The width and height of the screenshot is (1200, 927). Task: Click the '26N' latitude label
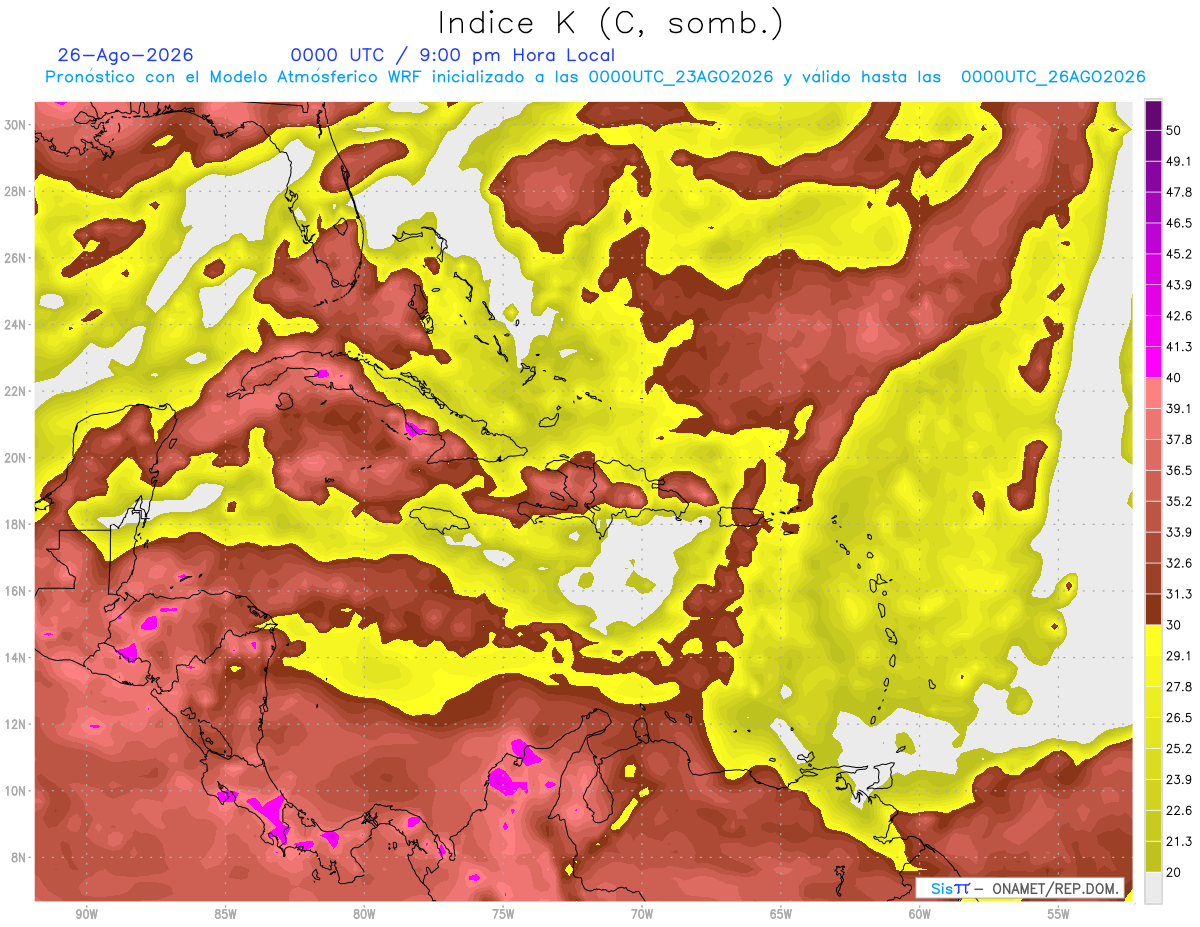click(16, 258)
